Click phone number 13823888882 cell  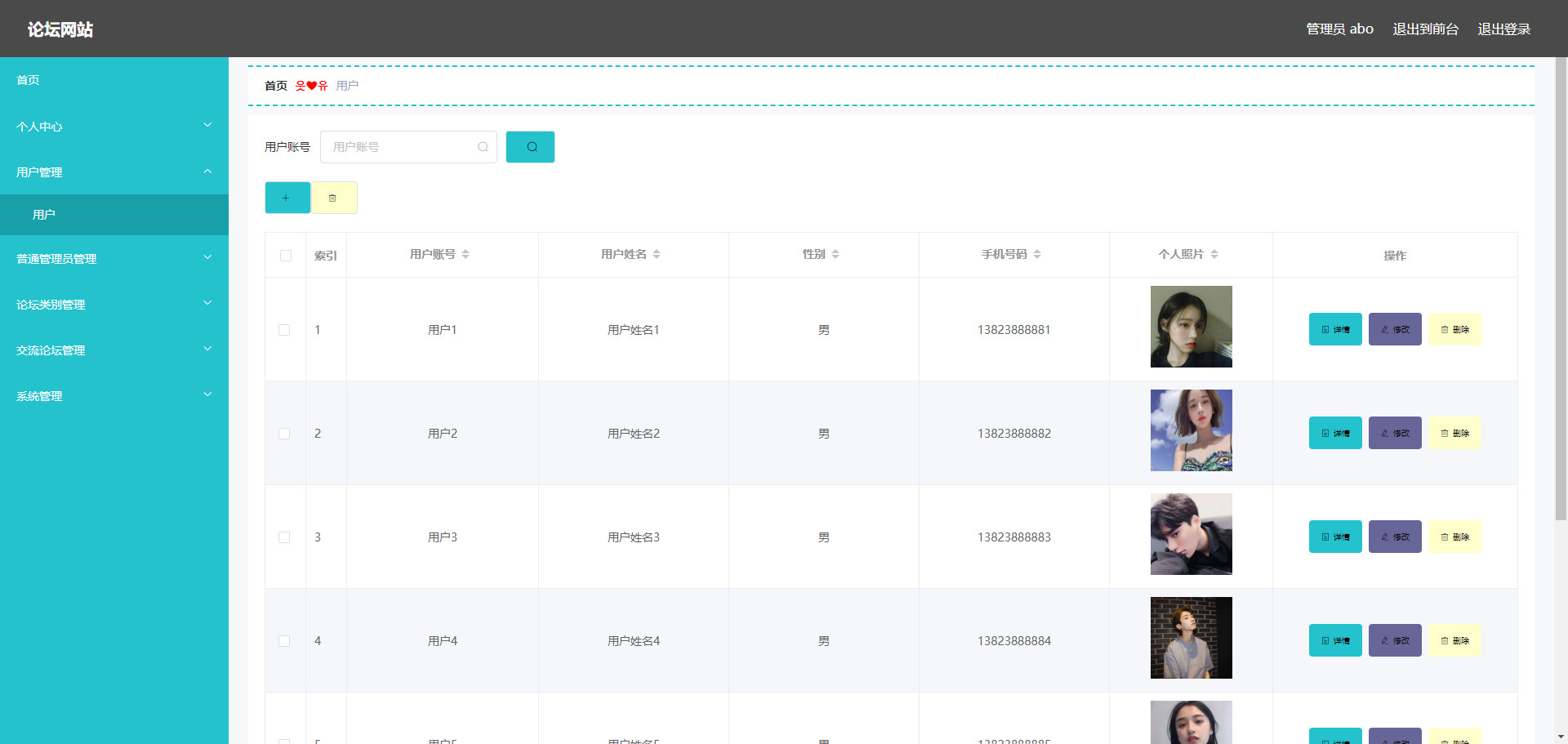tap(1014, 434)
